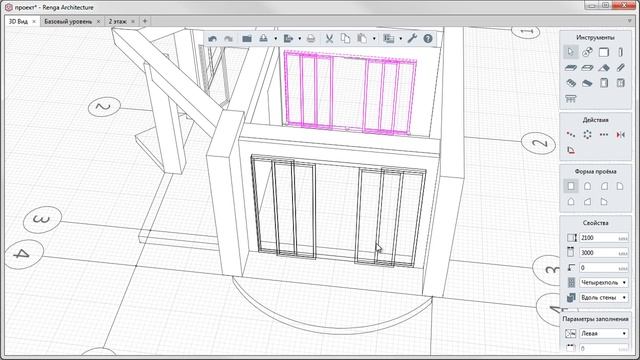Select the magenta highlighted upper window

[350, 92]
